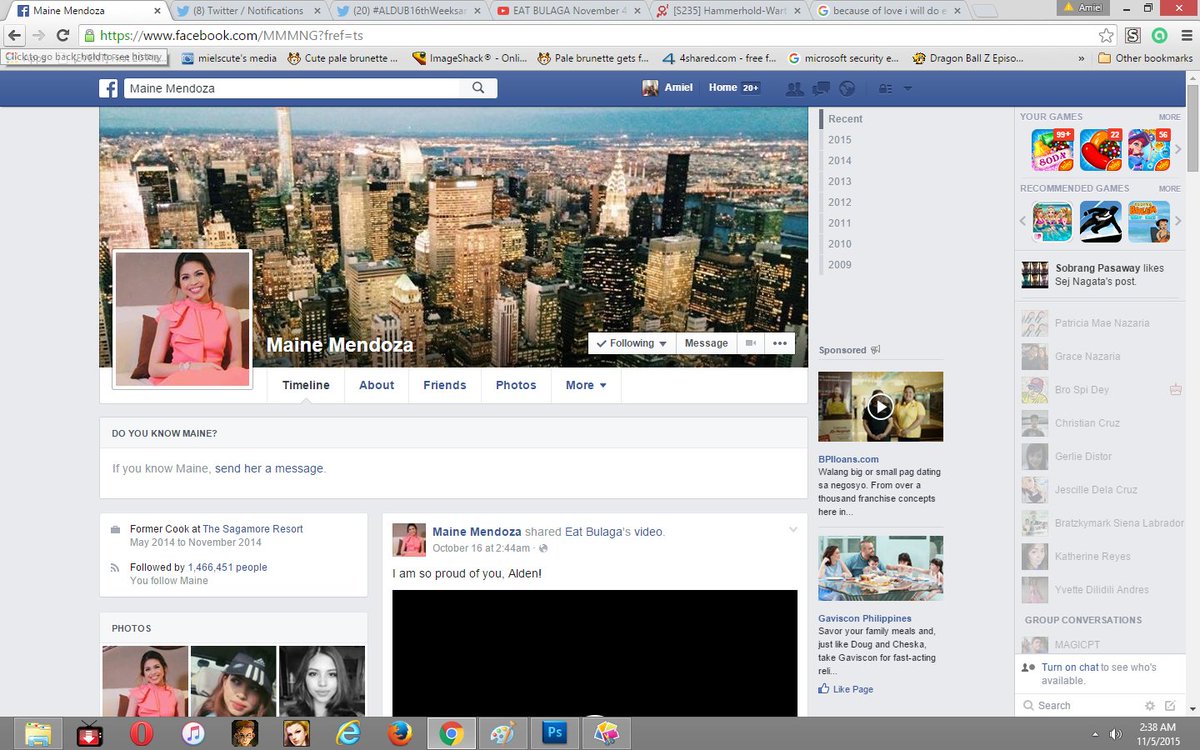Jump to 2015 on the timeline
1200x750 pixels.
[x=840, y=140]
